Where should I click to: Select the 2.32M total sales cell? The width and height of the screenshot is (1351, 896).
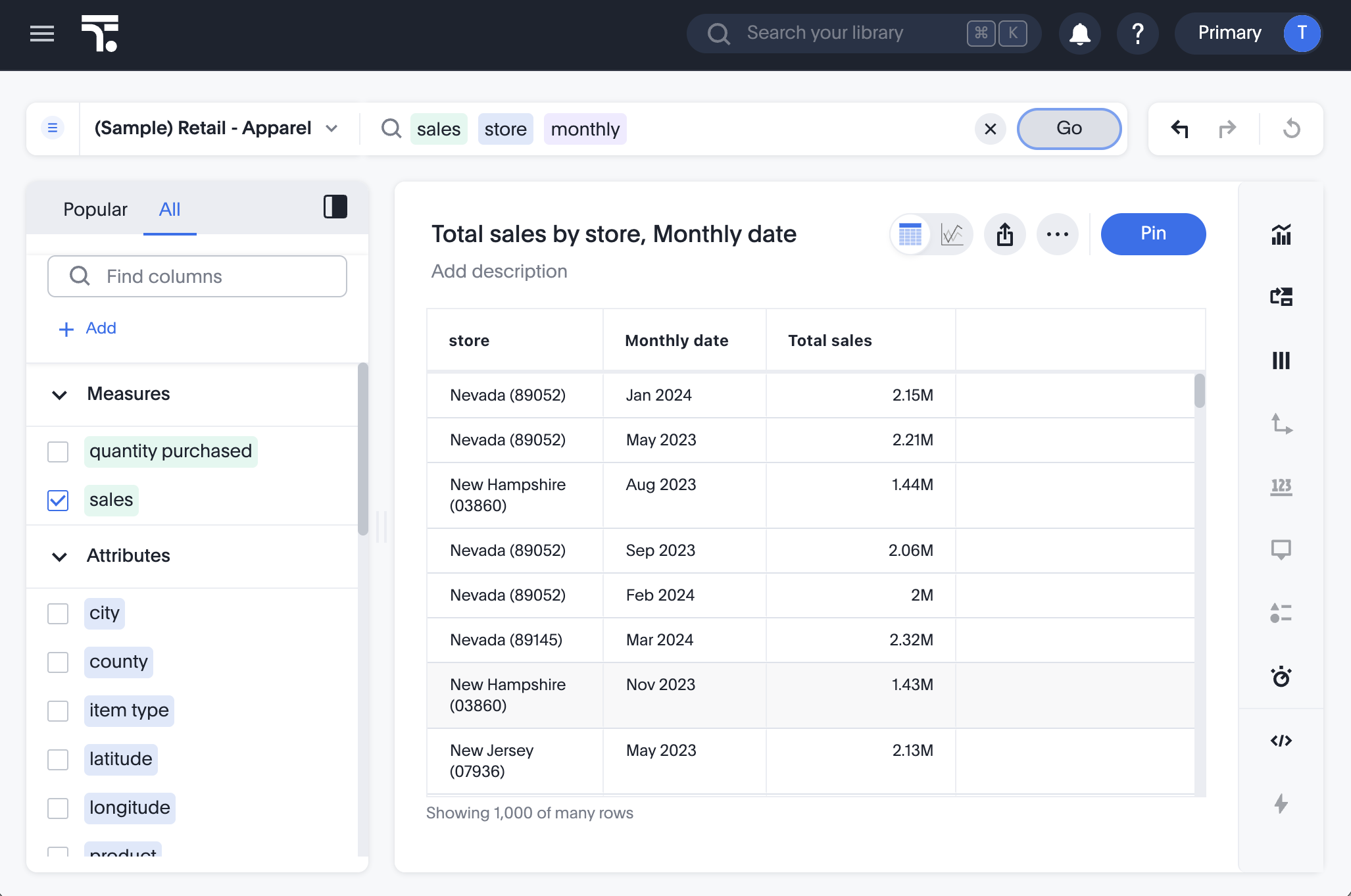pyautogui.click(x=860, y=640)
